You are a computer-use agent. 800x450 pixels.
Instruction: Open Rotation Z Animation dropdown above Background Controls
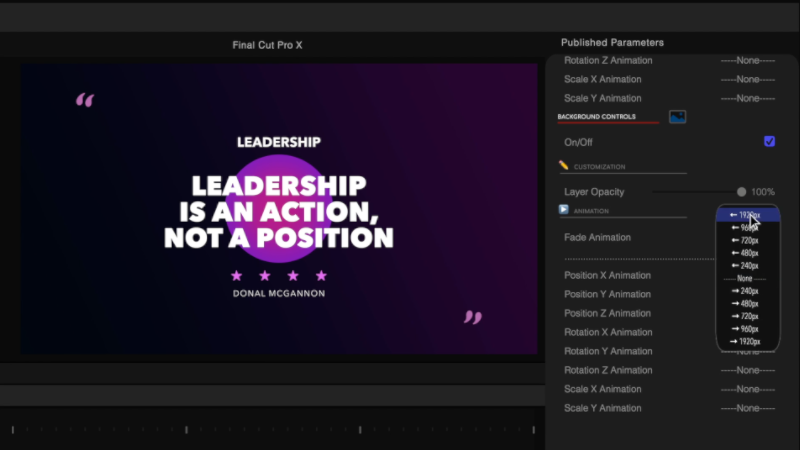747,60
